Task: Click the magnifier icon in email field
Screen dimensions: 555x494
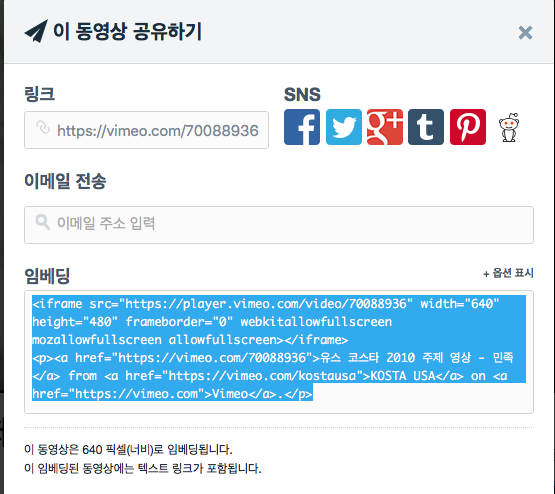Action: [42, 222]
